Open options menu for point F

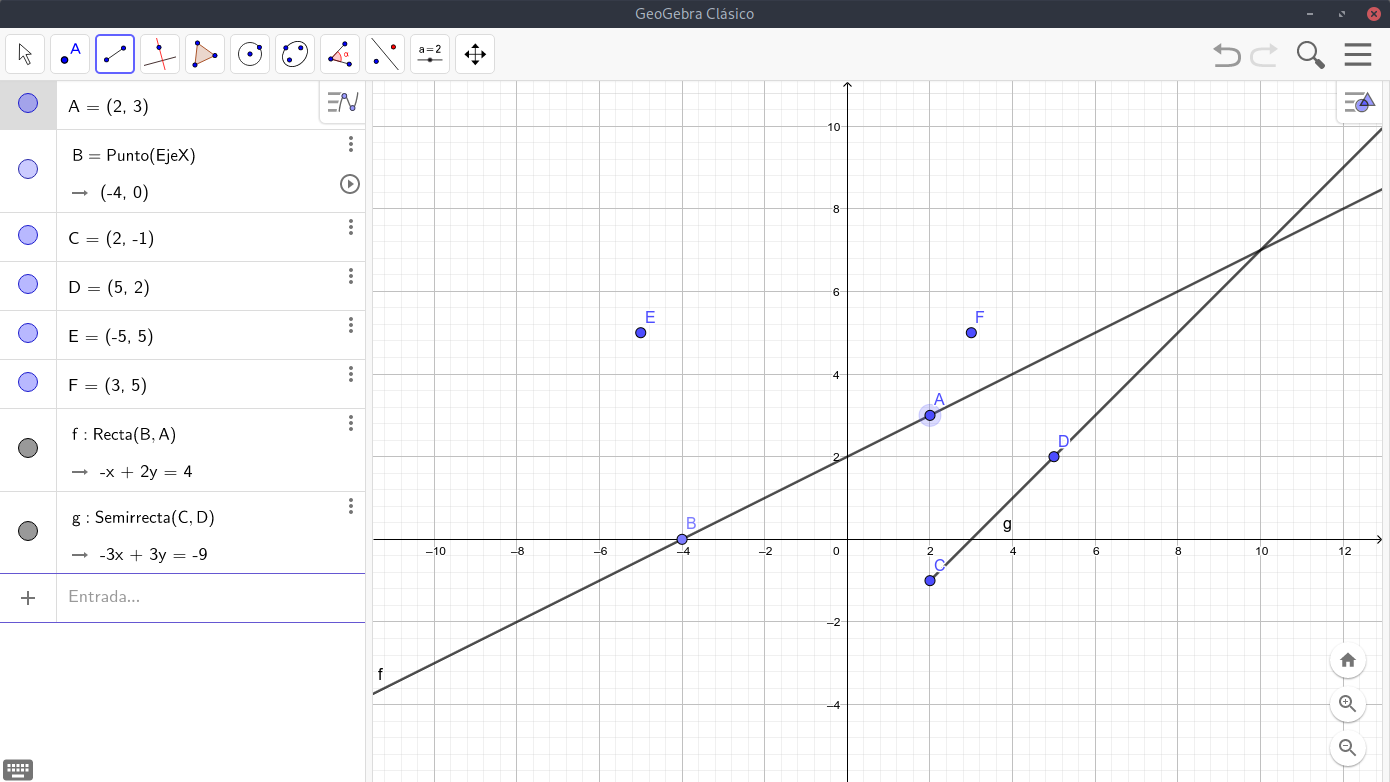coord(351,374)
